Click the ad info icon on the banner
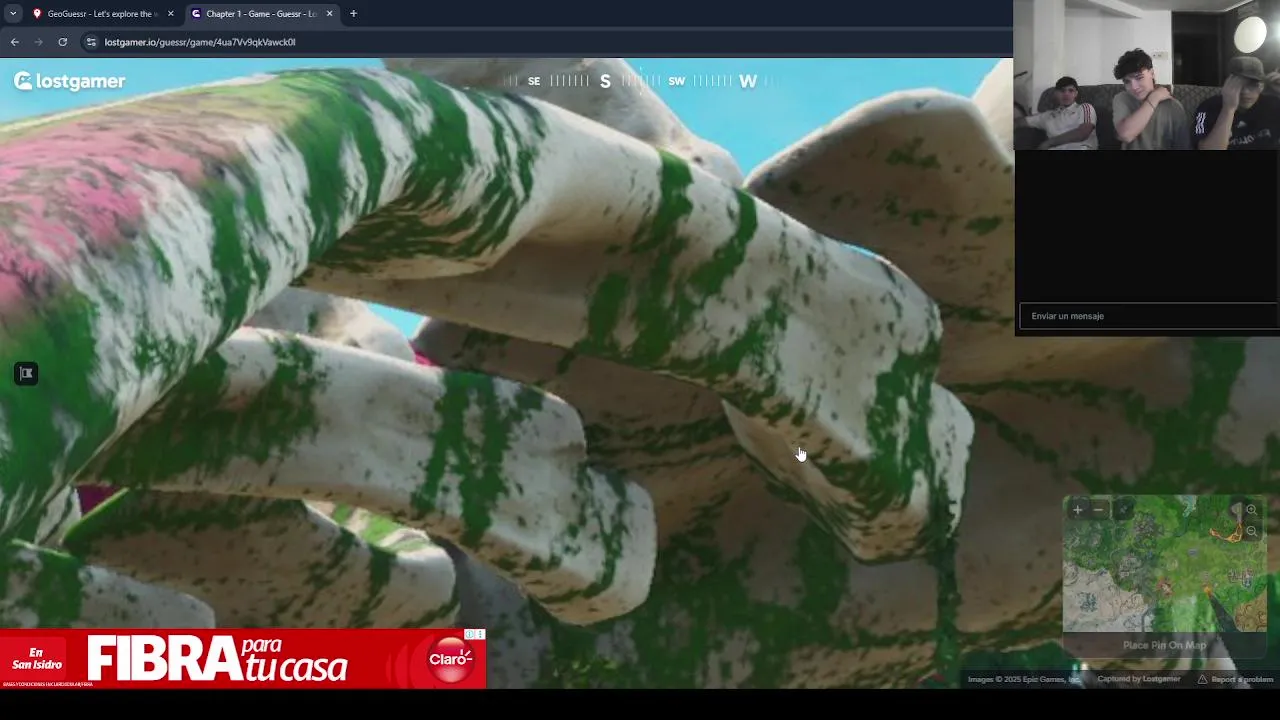 click(470, 634)
